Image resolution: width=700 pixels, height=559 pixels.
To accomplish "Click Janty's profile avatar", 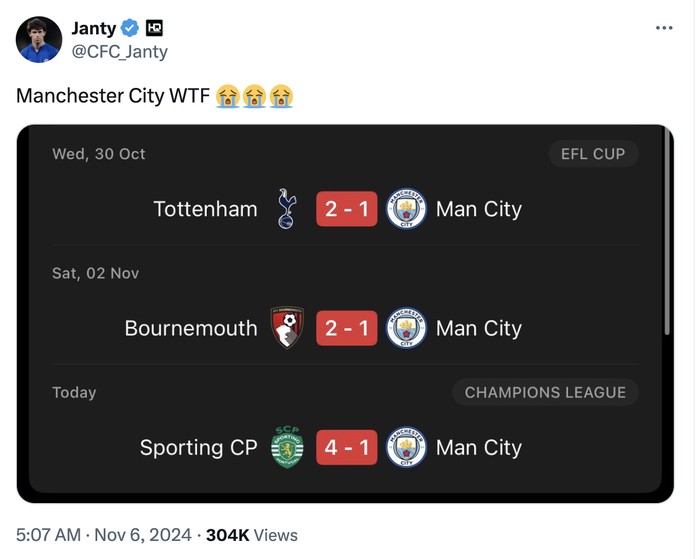I will pos(39,40).
